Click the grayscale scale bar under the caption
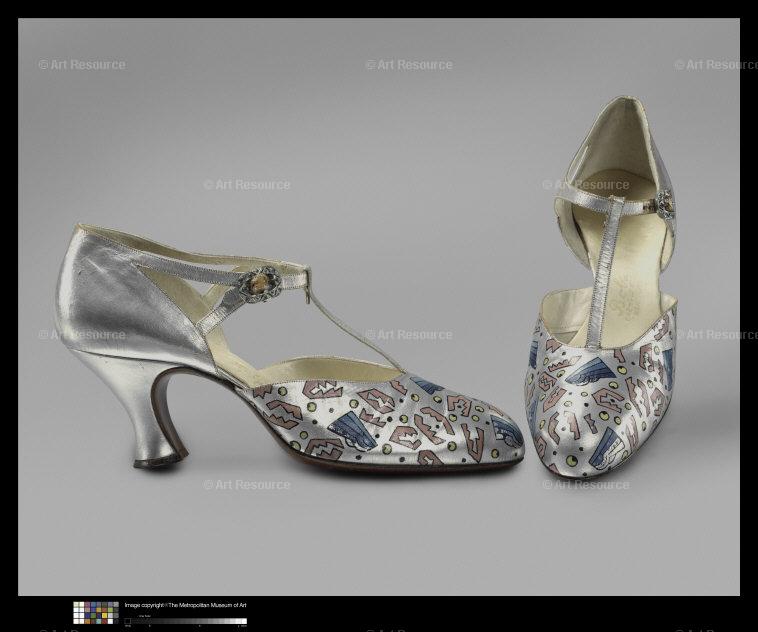Image resolution: width=758 pixels, height=632 pixels. (186, 621)
